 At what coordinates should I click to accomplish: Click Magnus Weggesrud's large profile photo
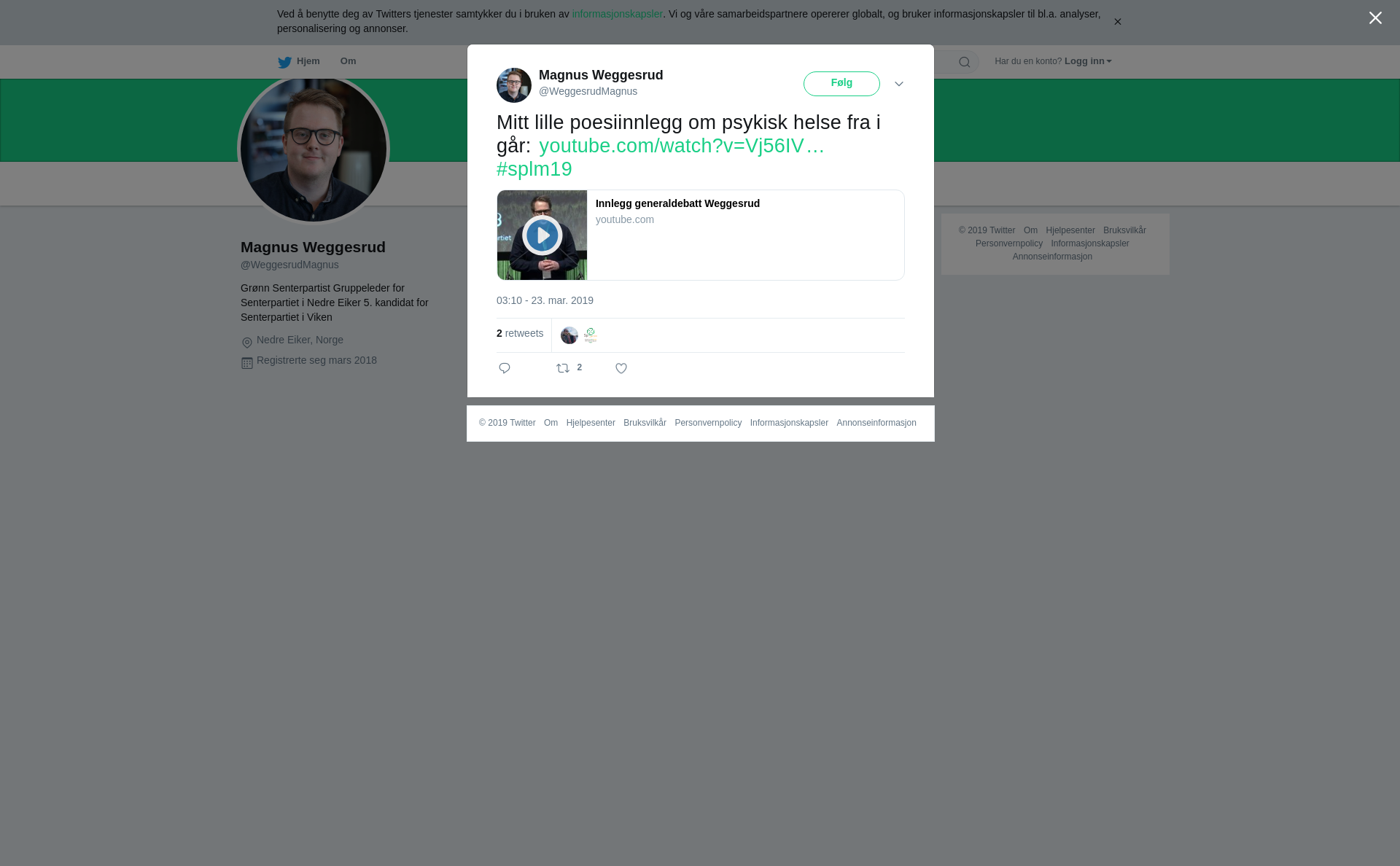tap(314, 149)
